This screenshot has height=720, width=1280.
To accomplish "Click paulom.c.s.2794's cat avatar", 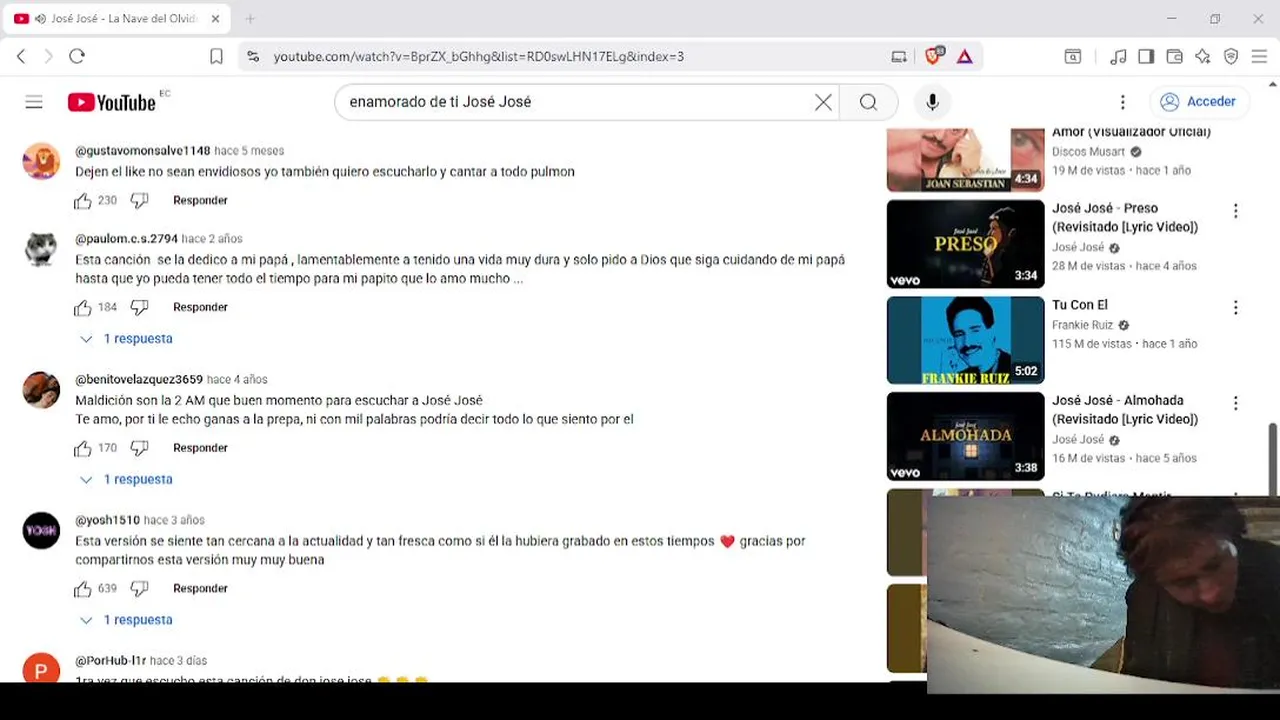I will (x=41, y=249).
